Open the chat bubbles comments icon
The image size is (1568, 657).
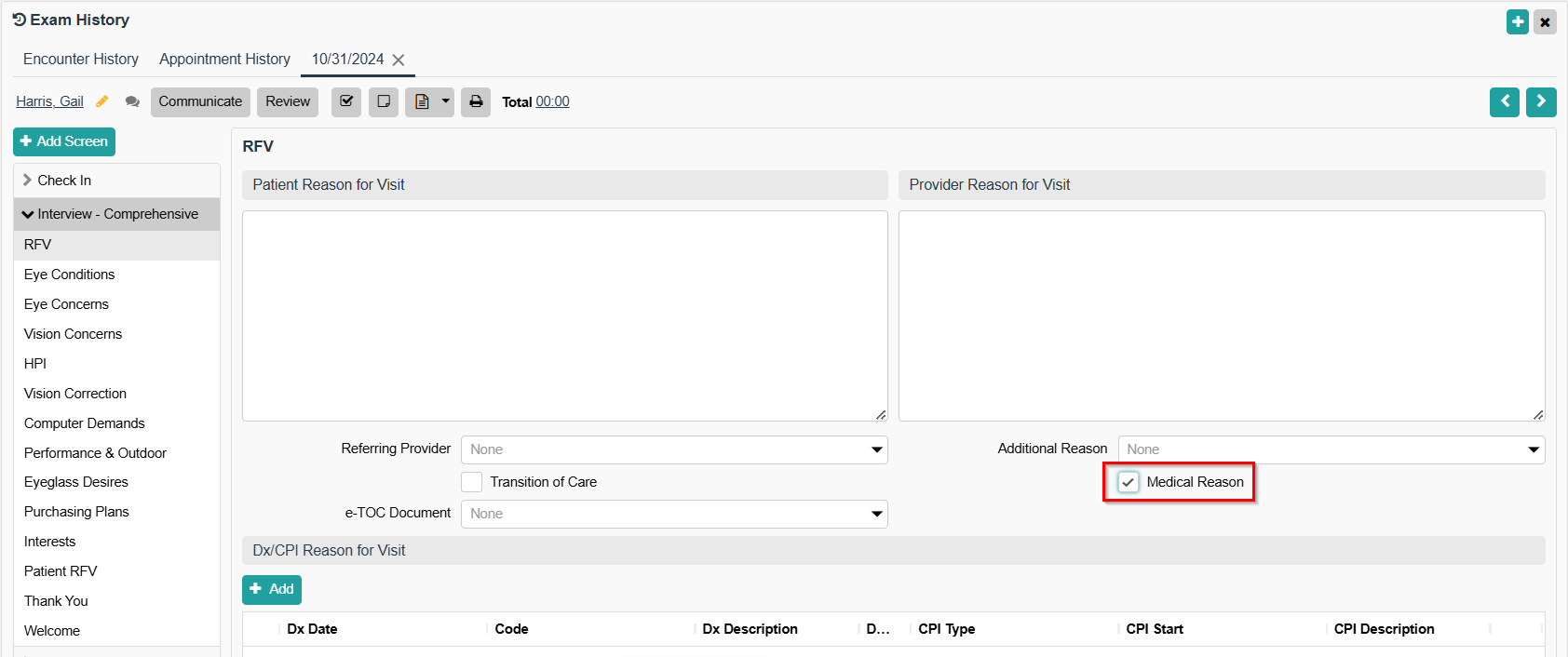pyautogui.click(x=132, y=101)
